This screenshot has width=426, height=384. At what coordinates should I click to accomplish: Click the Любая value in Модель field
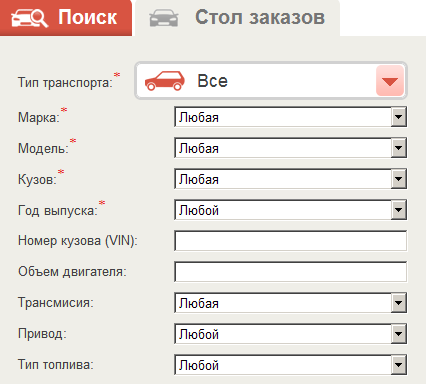tap(199, 148)
